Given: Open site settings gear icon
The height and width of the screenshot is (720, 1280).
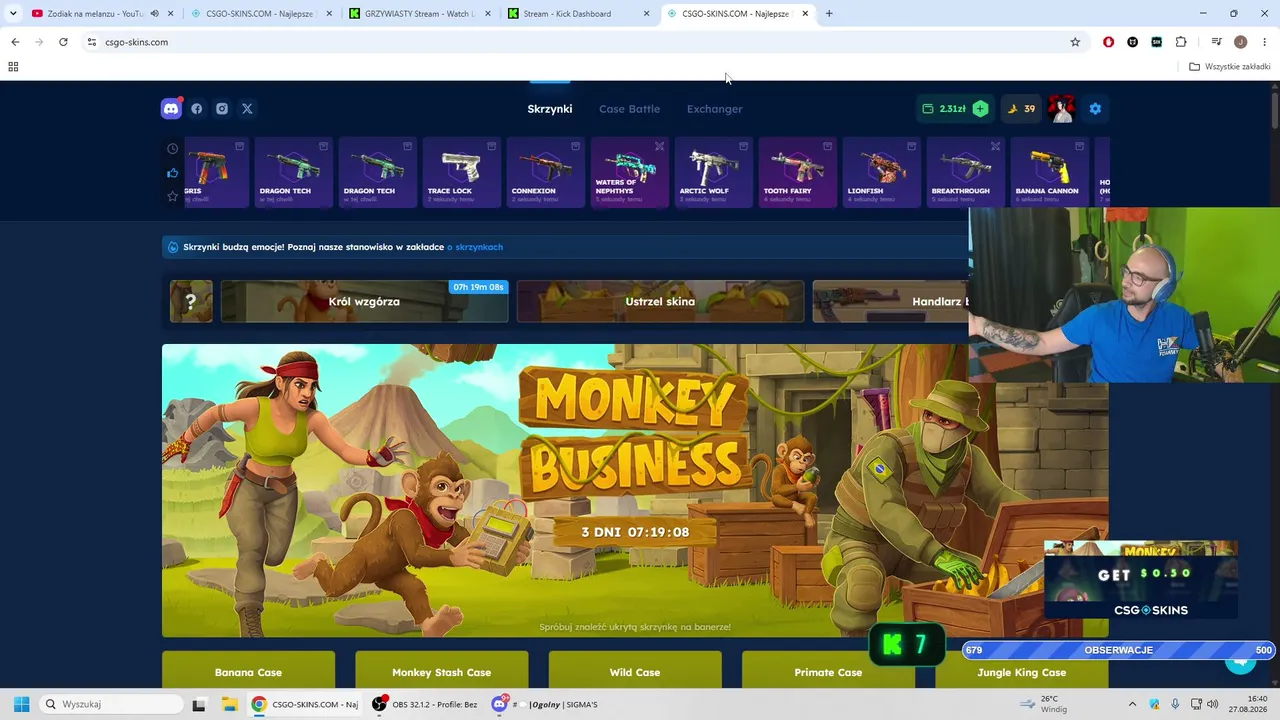Looking at the screenshot, I should coord(1095,109).
